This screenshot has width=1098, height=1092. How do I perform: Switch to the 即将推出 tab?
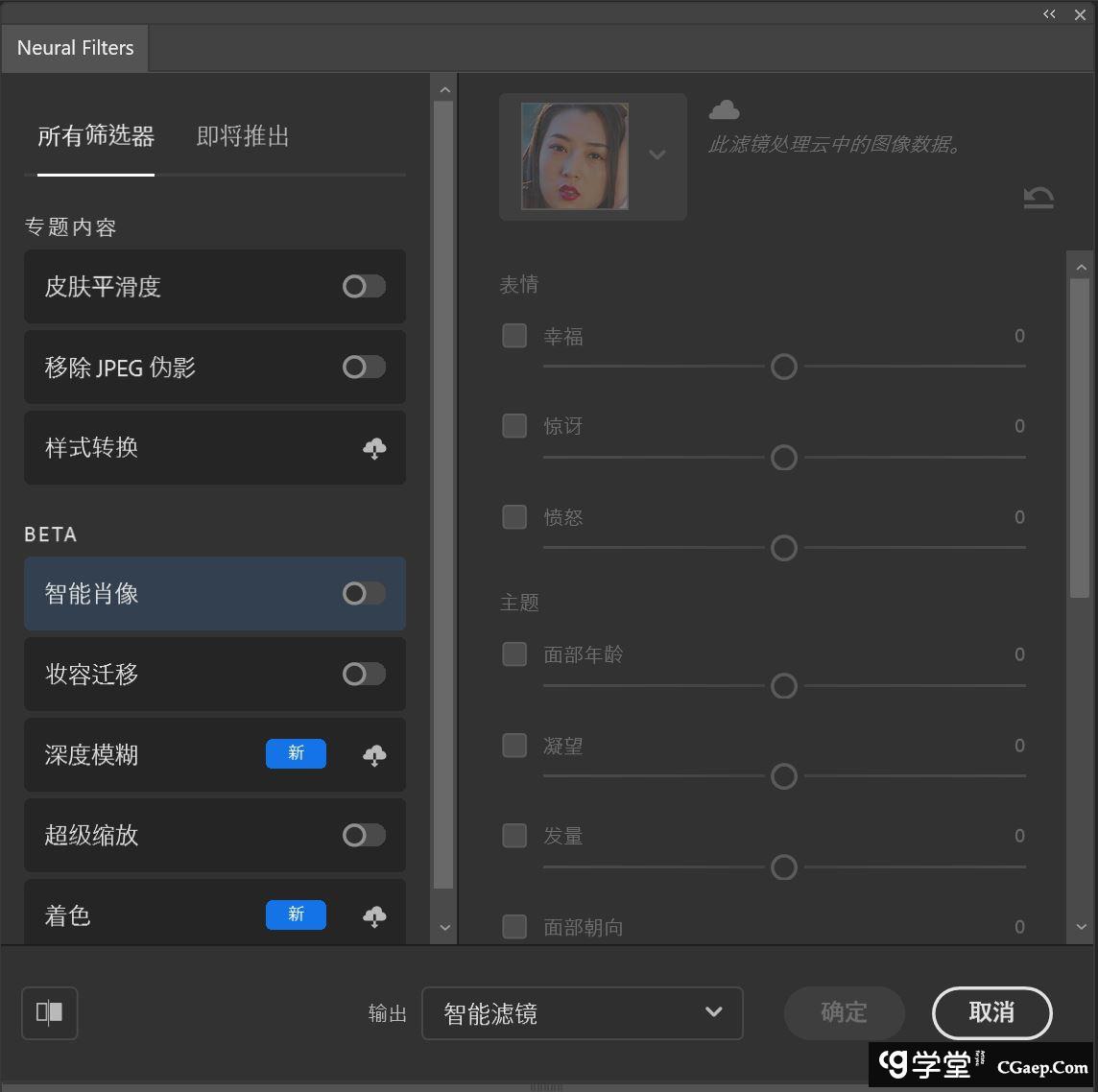242,136
